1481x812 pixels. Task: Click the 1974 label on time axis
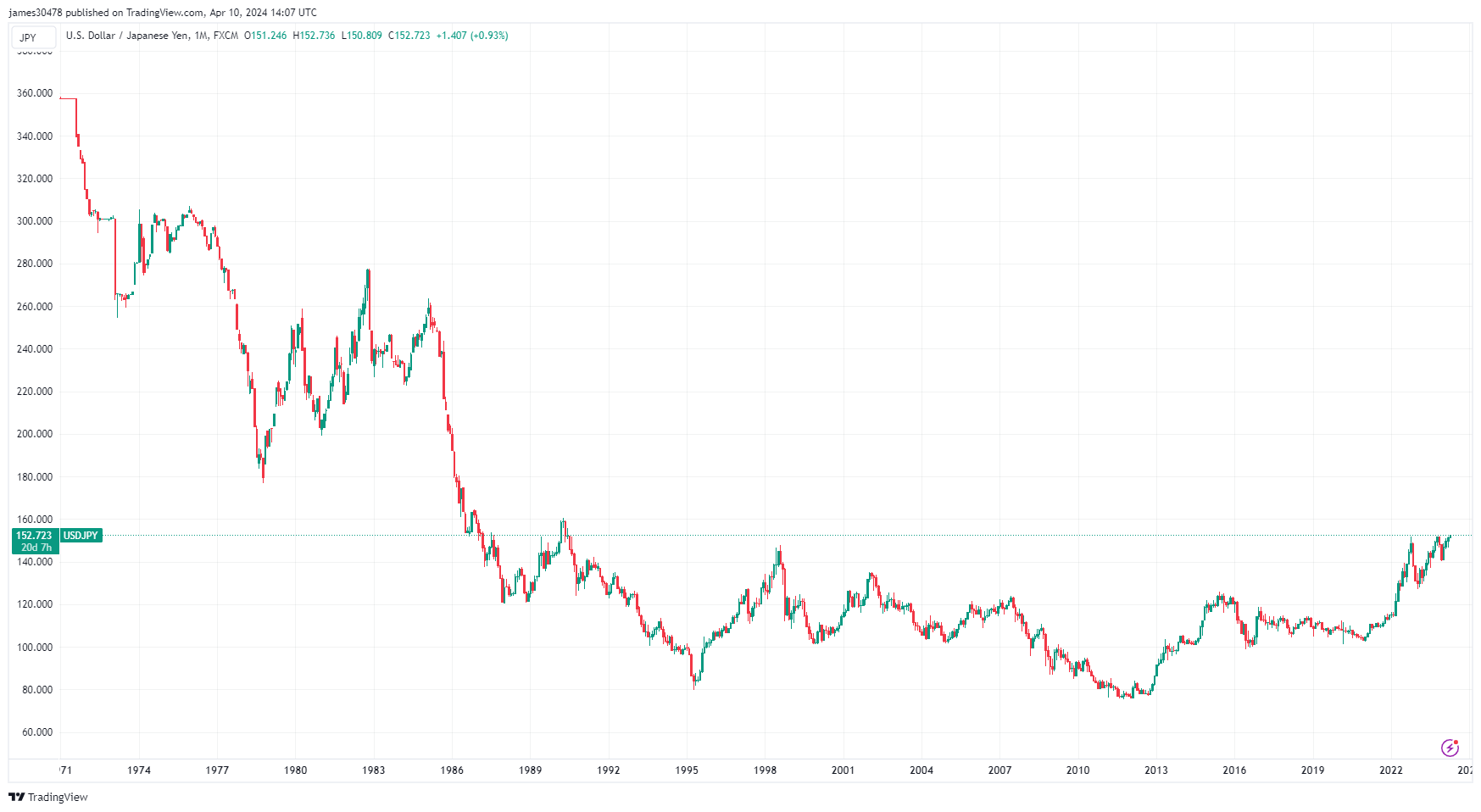click(x=139, y=770)
